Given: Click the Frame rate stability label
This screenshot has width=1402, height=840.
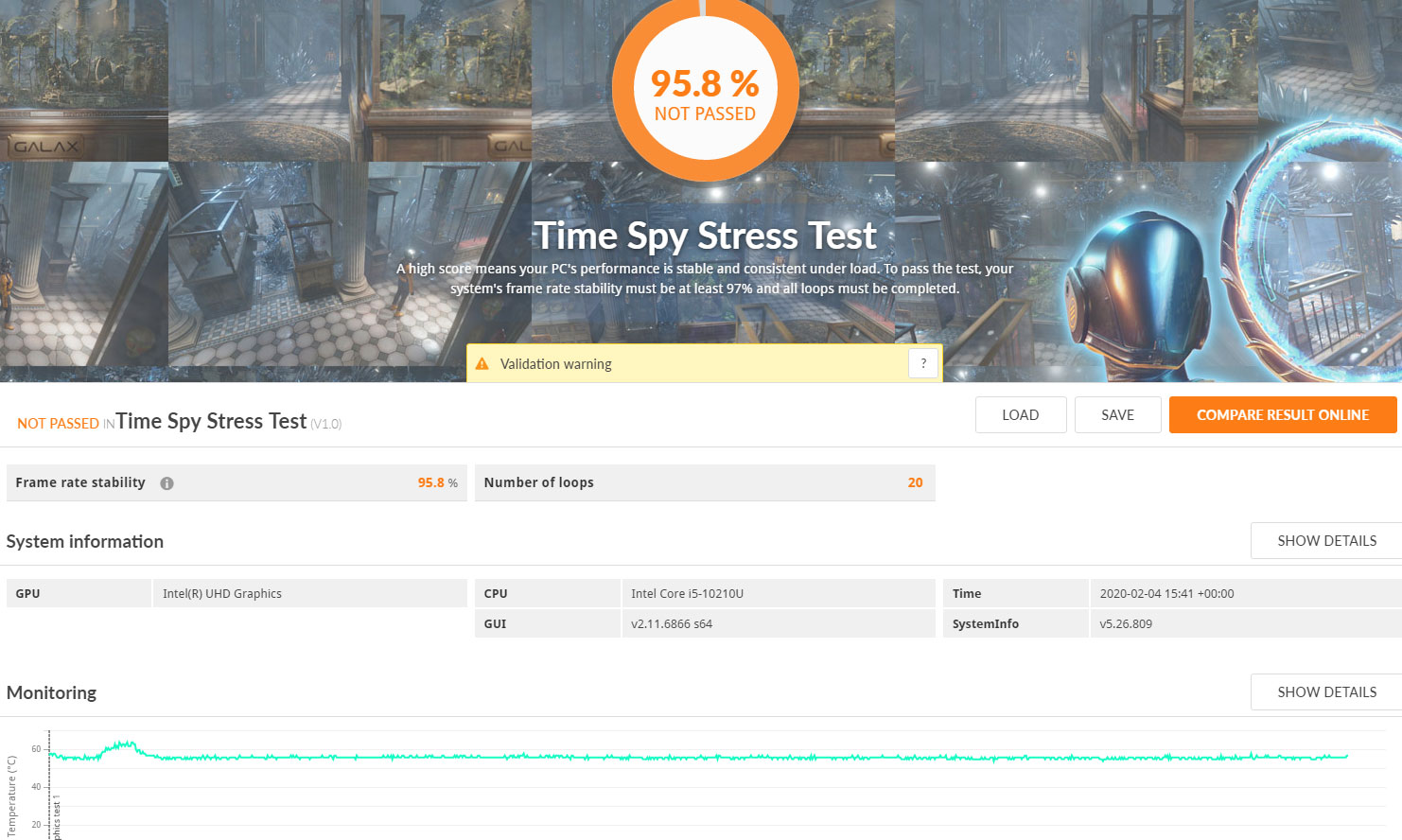Looking at the screenshot, I should 80,482.
